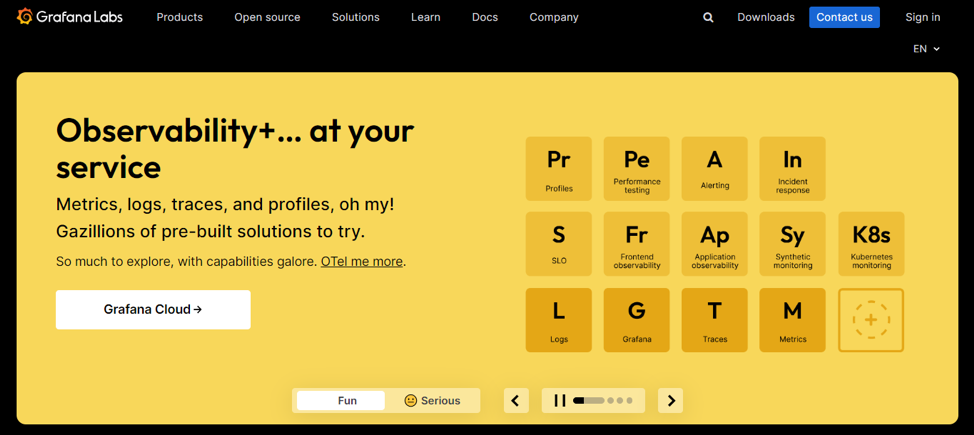Viewport: 974px width, 435px height.
Task: Expand the EN language dropdown
Action: coord(926,49)
